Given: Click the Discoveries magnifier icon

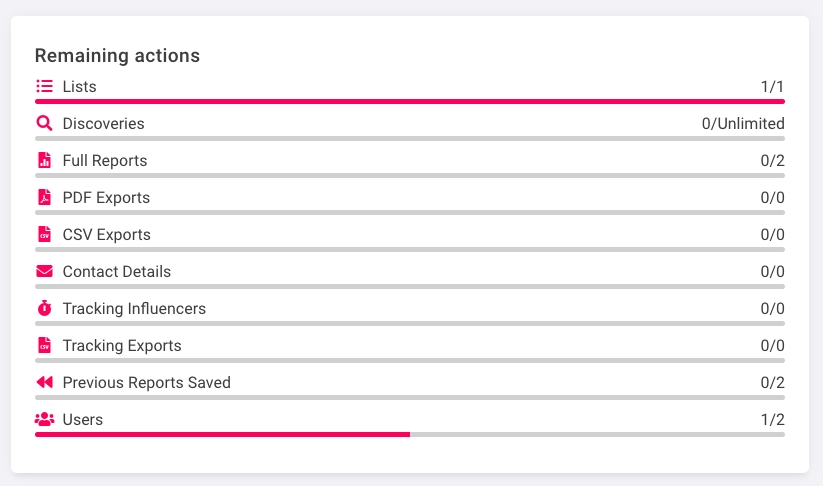Looking at the screenshot, I should (x=44, y=124).
